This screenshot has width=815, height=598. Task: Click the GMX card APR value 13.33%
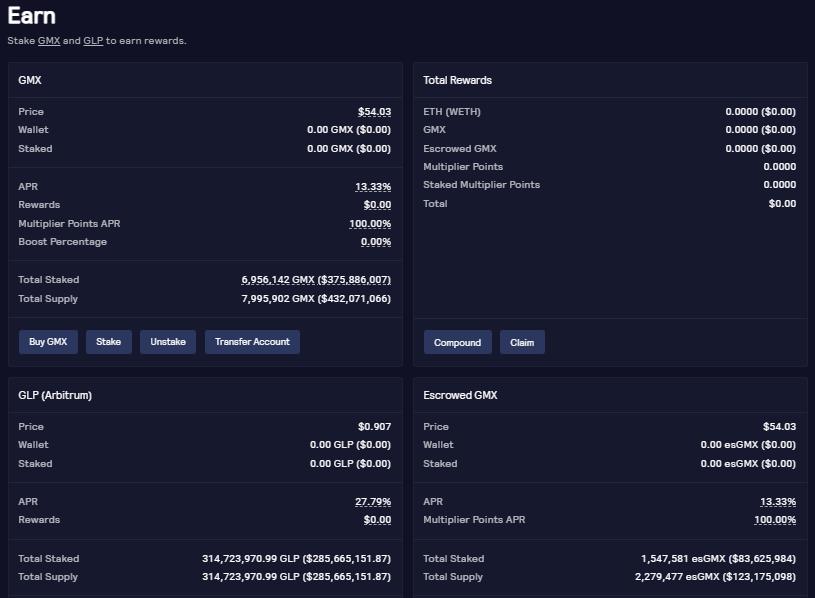tap(373, 187)
